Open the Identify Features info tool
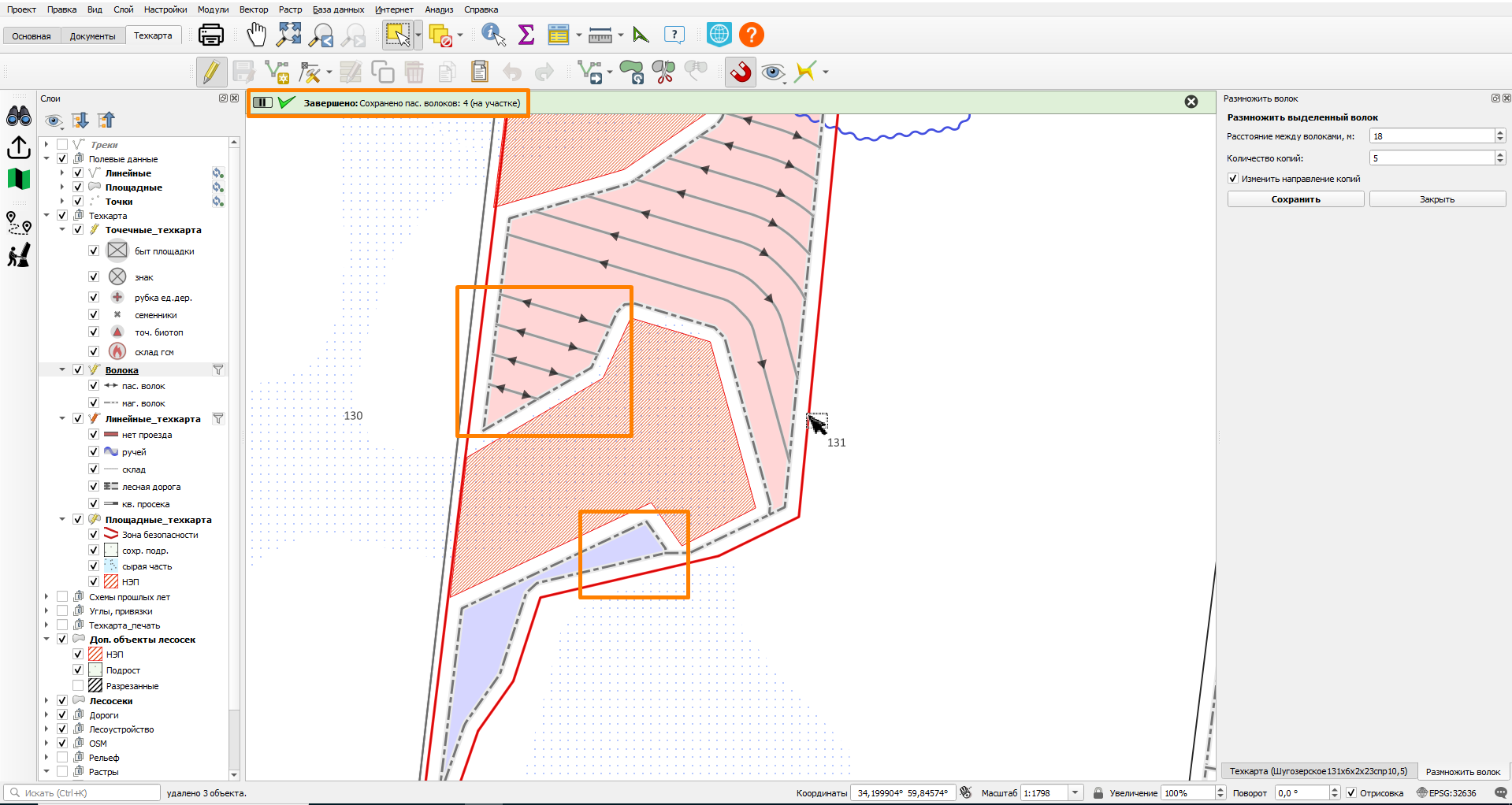This screenshot has height=805, width=1512. tap(493, 35)
